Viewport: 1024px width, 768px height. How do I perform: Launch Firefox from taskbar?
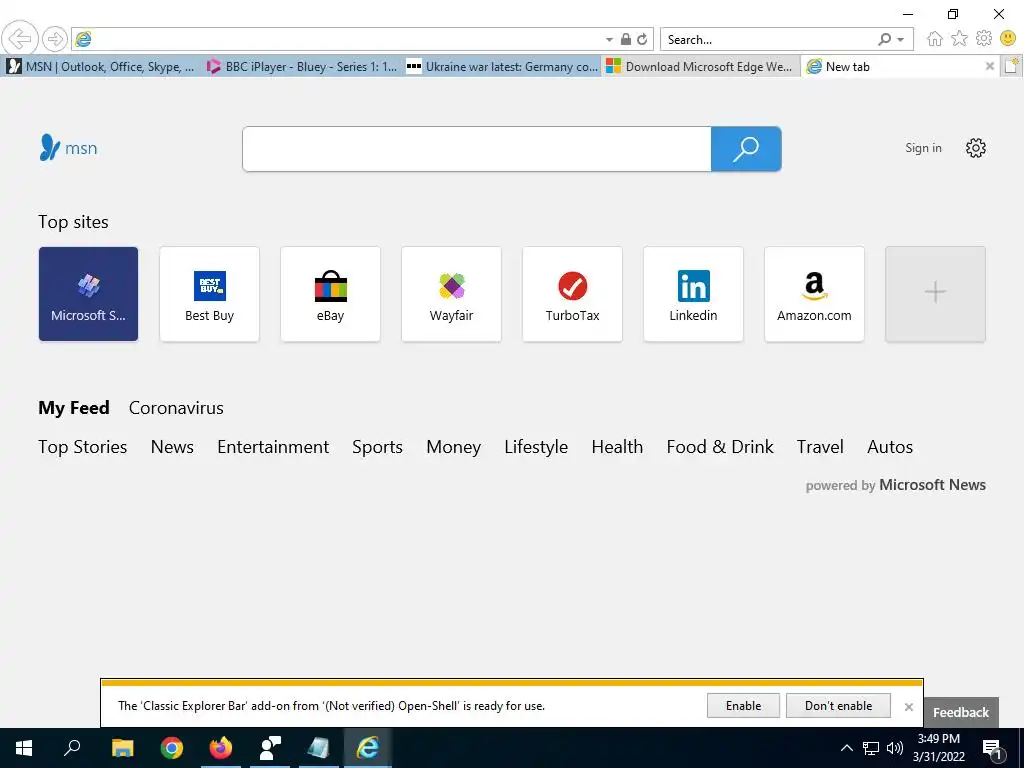point(221,748)
